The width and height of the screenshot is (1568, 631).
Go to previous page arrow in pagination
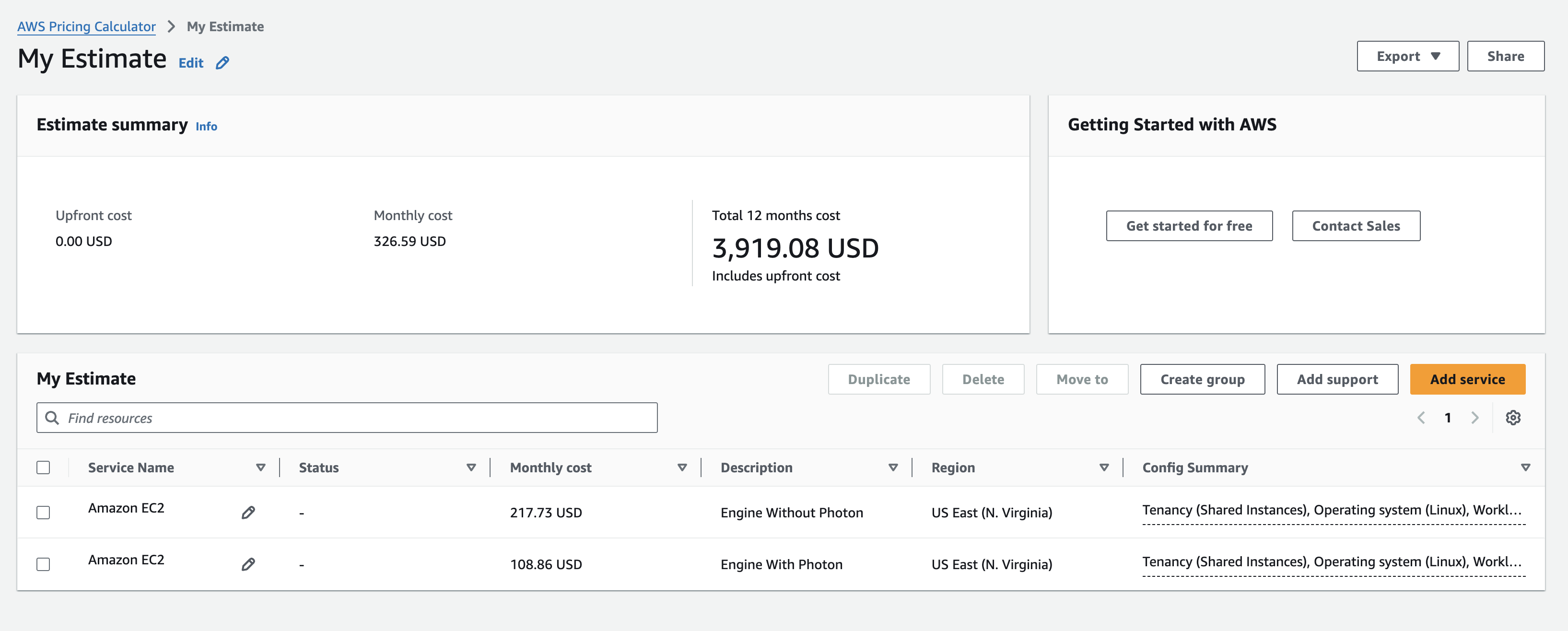(1421, 418)
